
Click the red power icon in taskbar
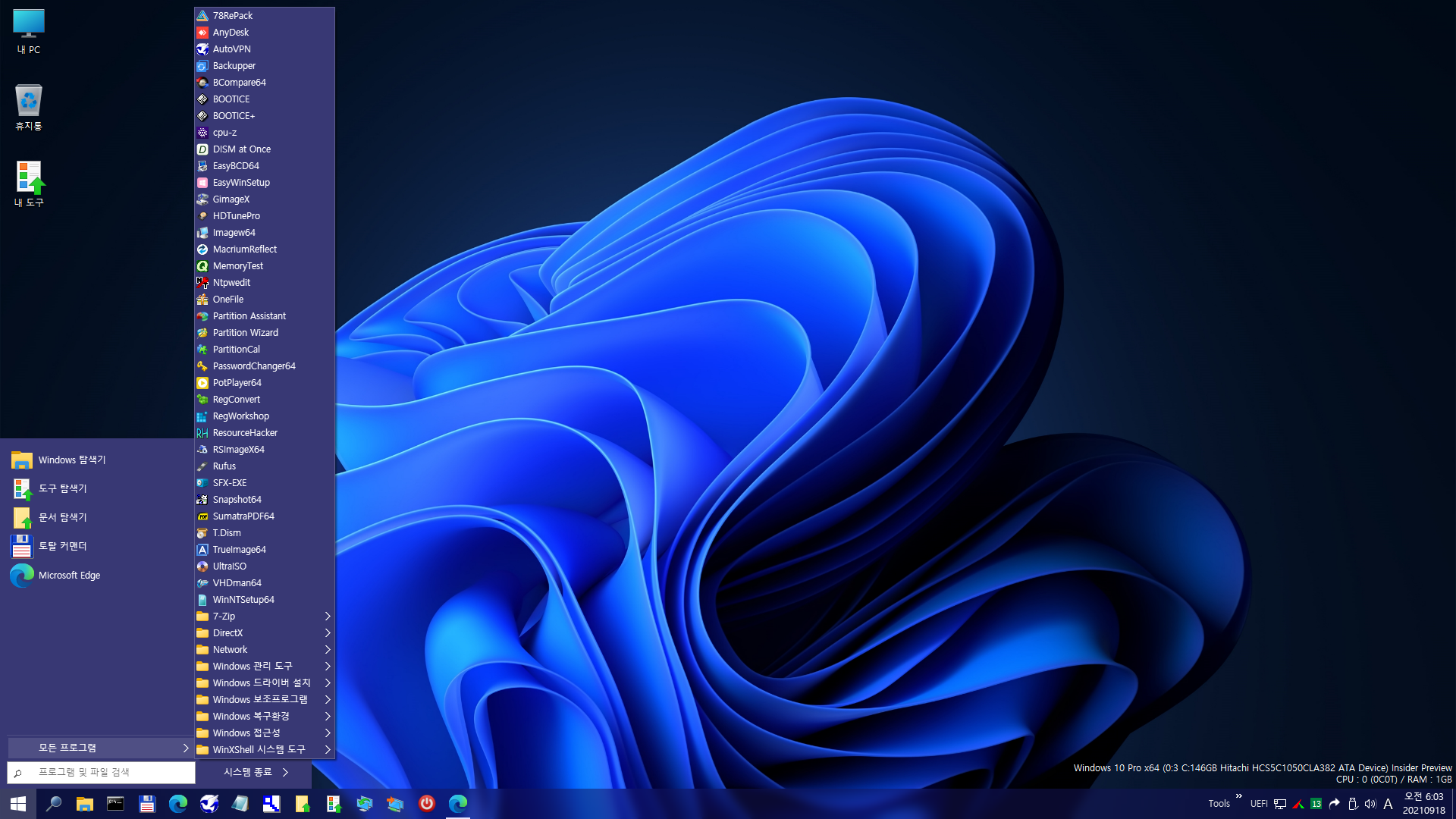coord(427,804)
